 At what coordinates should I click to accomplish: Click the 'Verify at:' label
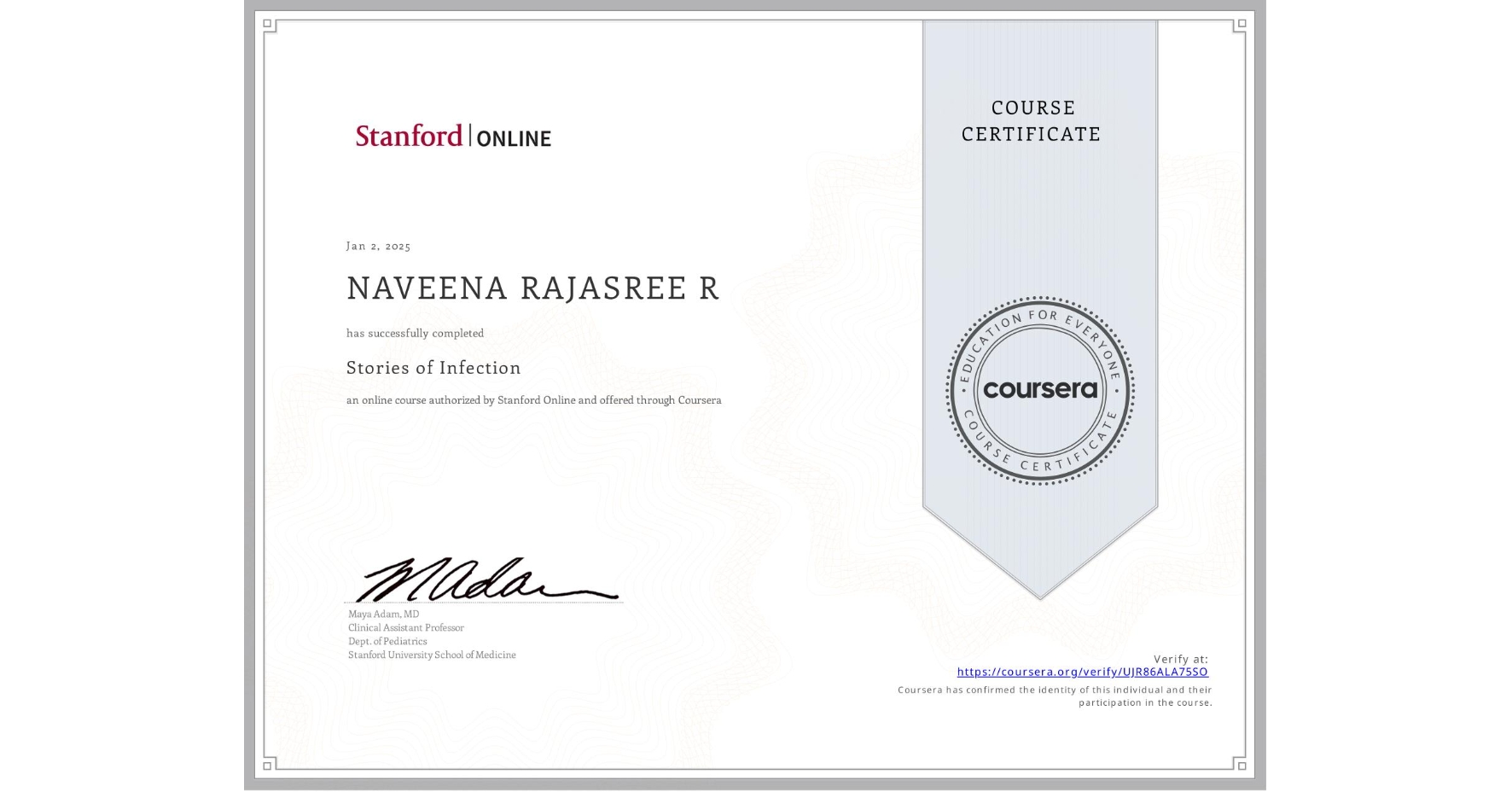tap(1181, 659)
